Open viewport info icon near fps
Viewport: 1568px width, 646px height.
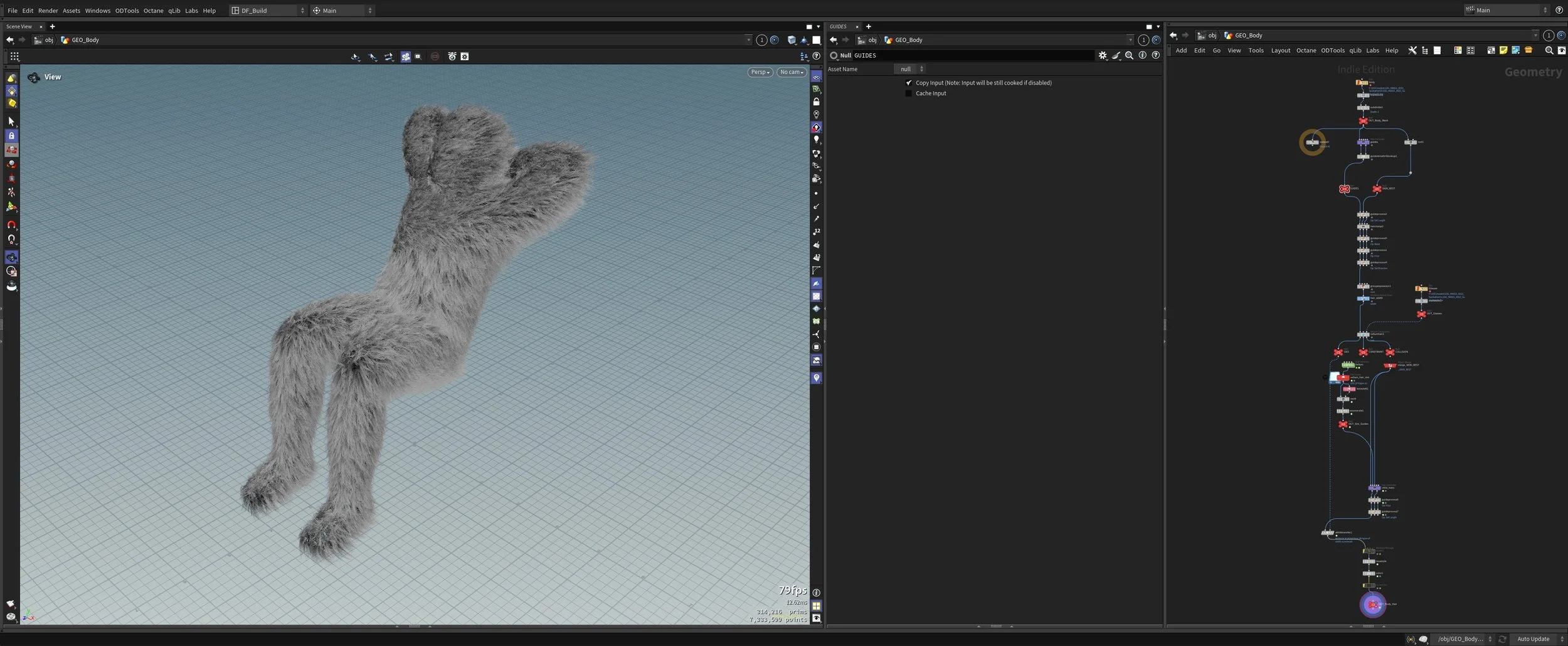pyautogui.click(x=816, y=593)
